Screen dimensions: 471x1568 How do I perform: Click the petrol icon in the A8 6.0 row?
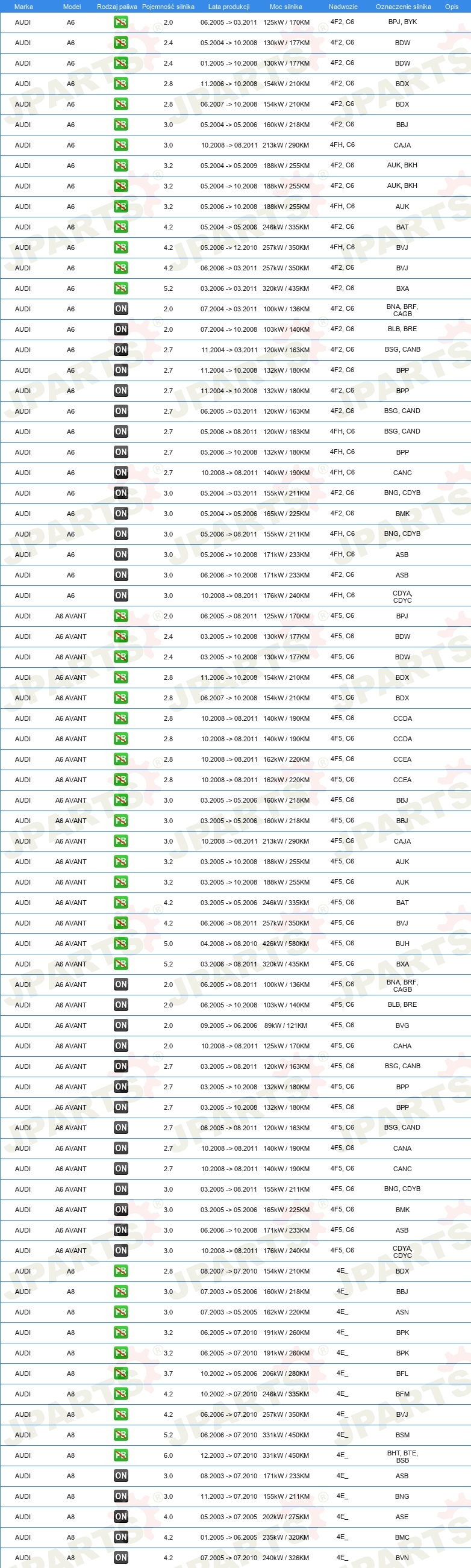click(x=120, y=1455)
